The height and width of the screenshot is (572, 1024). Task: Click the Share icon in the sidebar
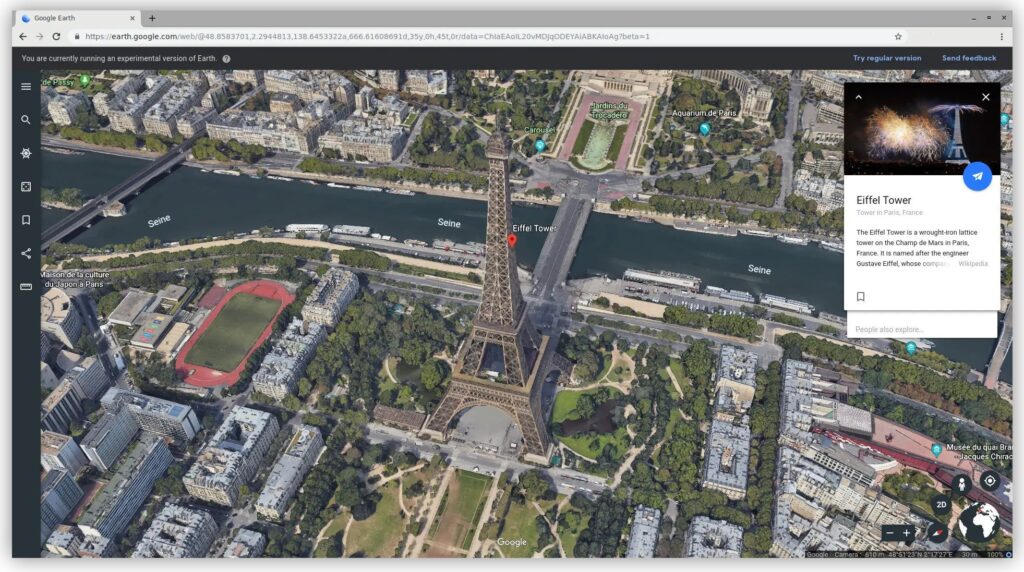coord(26,253)
